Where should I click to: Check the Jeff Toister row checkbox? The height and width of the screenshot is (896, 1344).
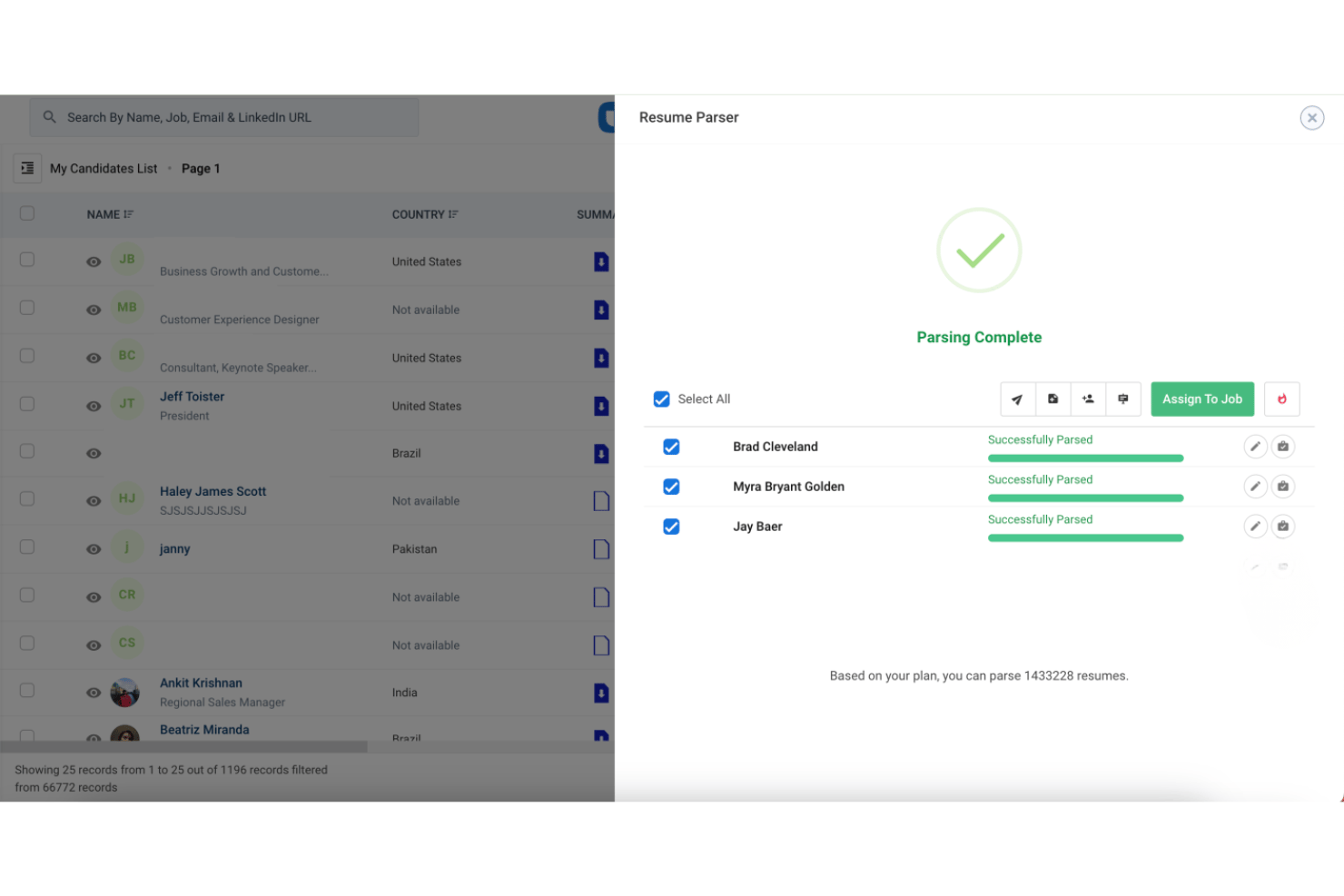(x=27, y=404)
